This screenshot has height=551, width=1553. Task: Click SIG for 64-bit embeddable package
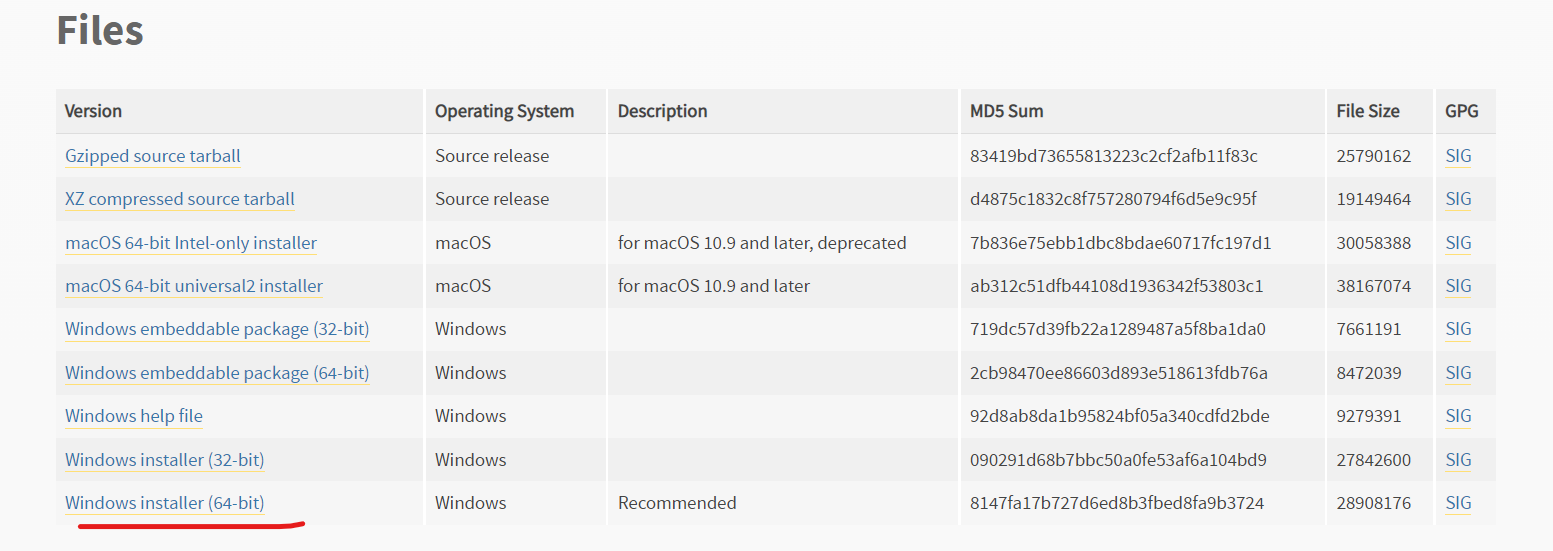click(x=1458, y=373)
